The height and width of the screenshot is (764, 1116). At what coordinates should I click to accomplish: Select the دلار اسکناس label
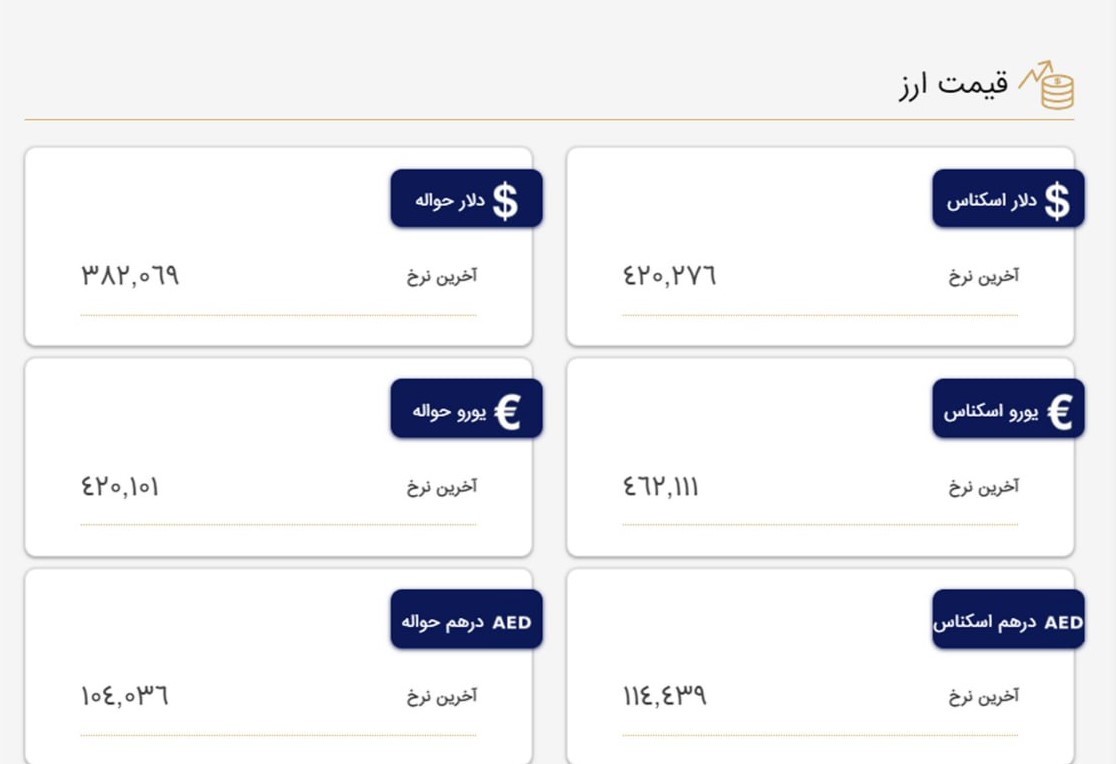[x=991, y=200]
